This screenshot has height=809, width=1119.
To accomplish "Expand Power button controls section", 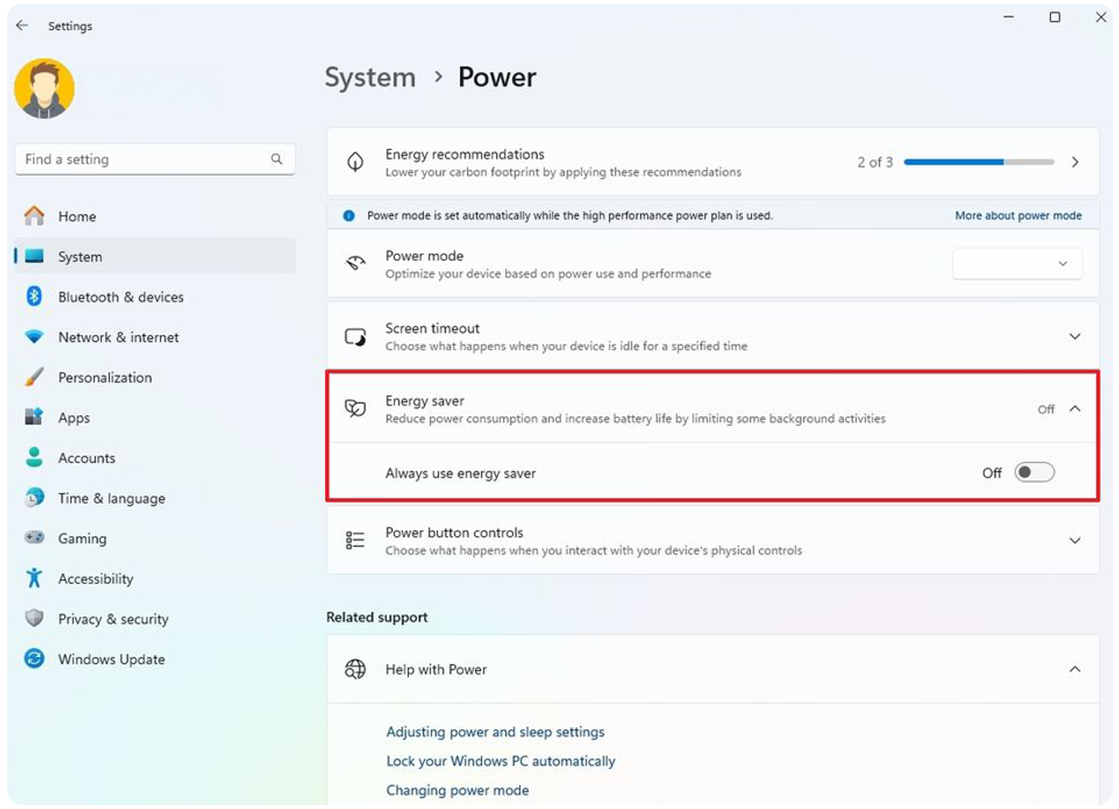I will coord(1075,541).
